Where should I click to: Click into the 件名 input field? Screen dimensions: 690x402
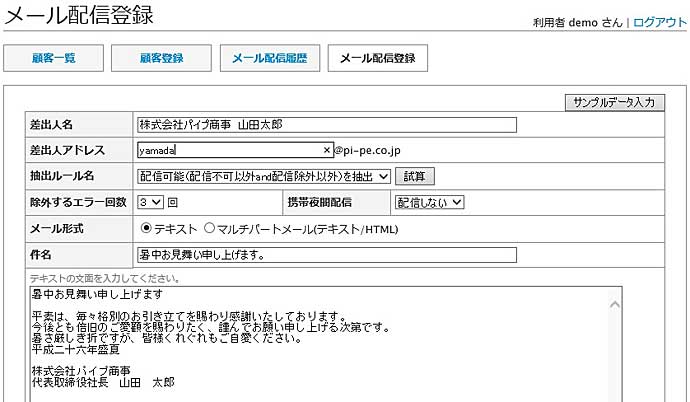[327, 255]
